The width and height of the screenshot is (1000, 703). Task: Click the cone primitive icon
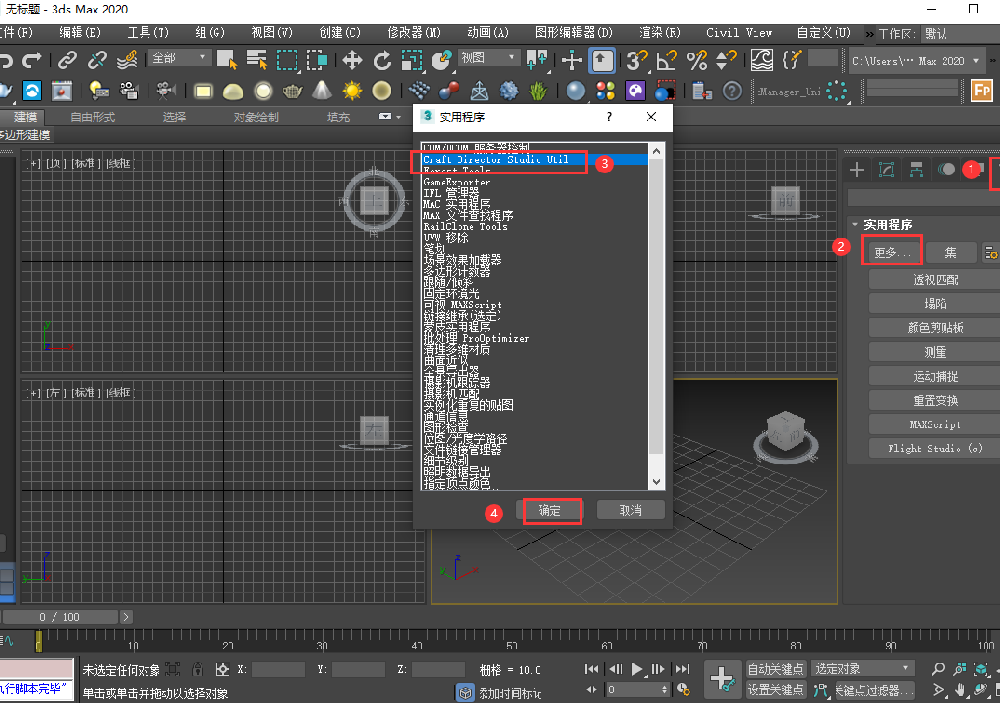[x=322, y=91]
